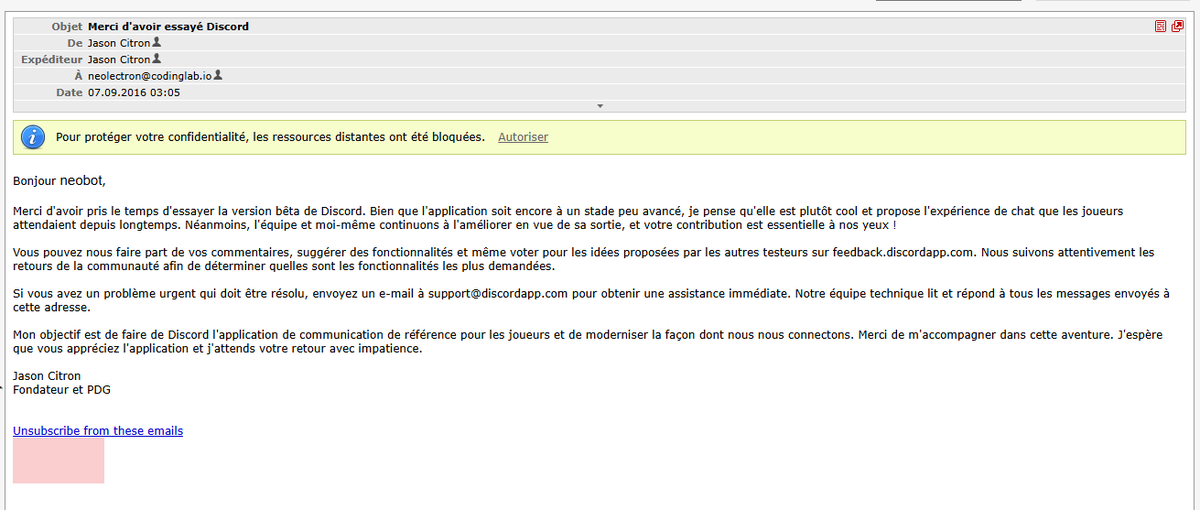1200x510 pixels.
Task: Add contact icon beside neolectron@codinglab.io
Action: coord(218,75)
